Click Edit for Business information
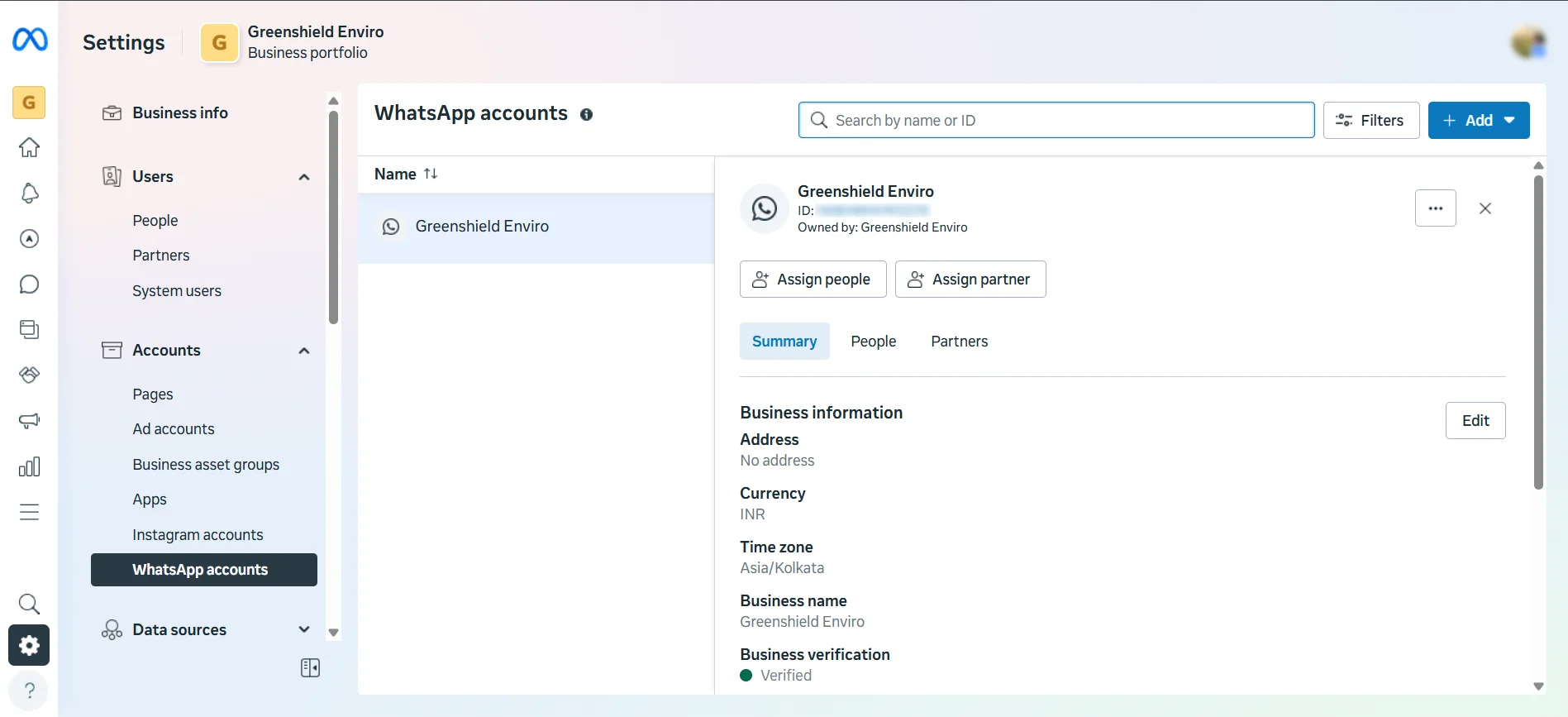 point(1475,421)
